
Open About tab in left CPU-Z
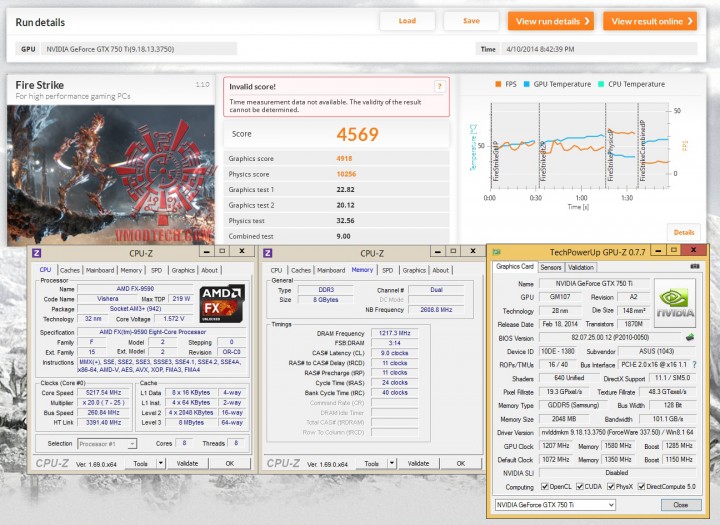[209, 270]
